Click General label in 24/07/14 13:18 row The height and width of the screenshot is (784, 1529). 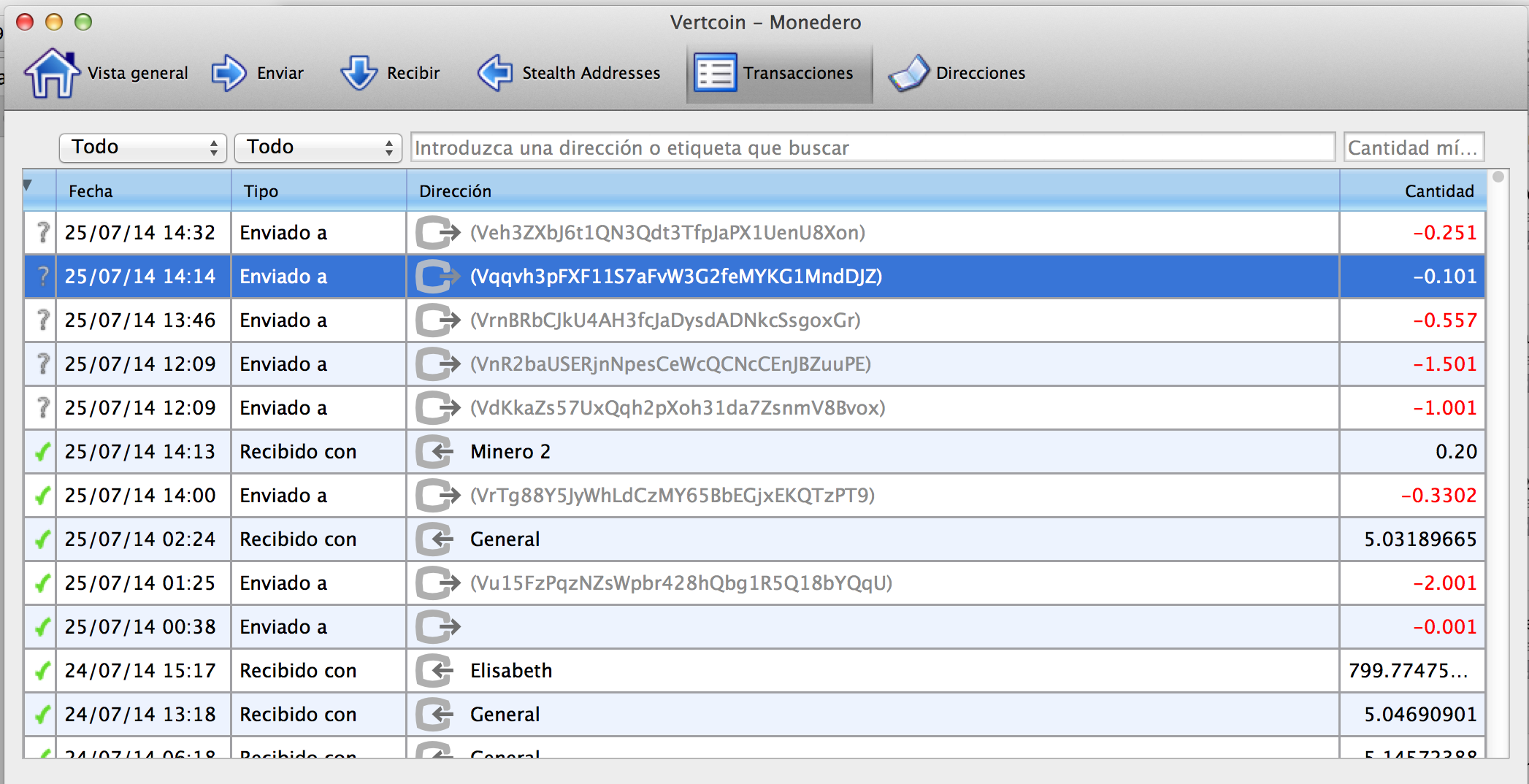coord(505,715)
